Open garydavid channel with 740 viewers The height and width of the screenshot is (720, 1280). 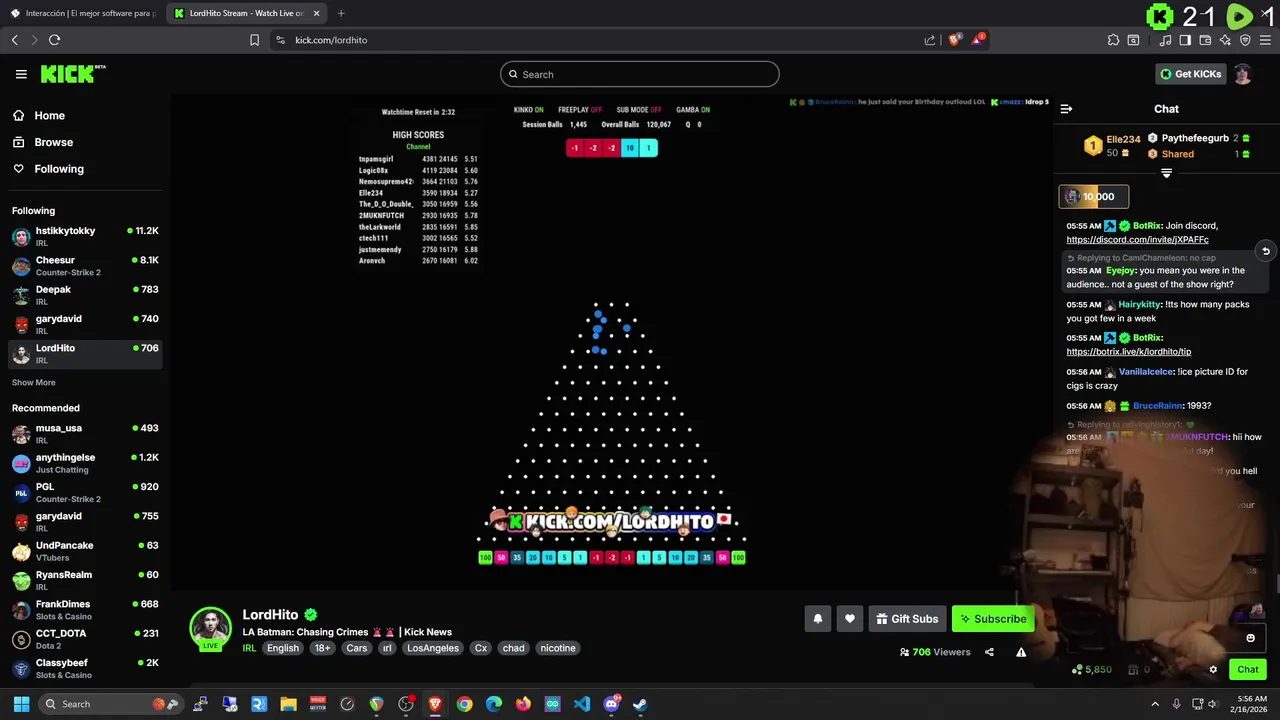pyautogui.click(x=85, y=324)
